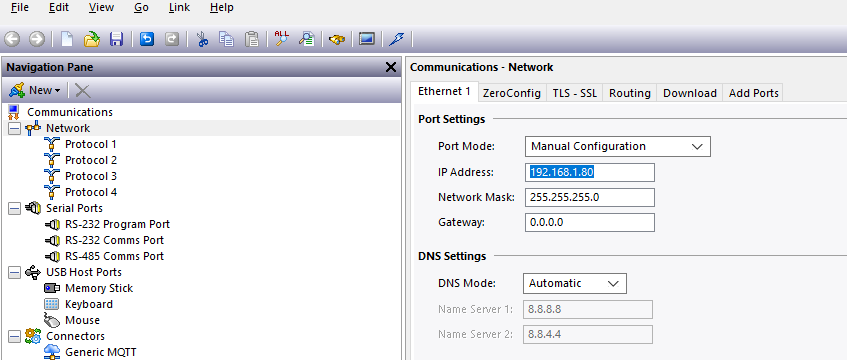Viewport: 847px width, 360px height.
Task: Save using the floppy disk icon
Action: 116,39
